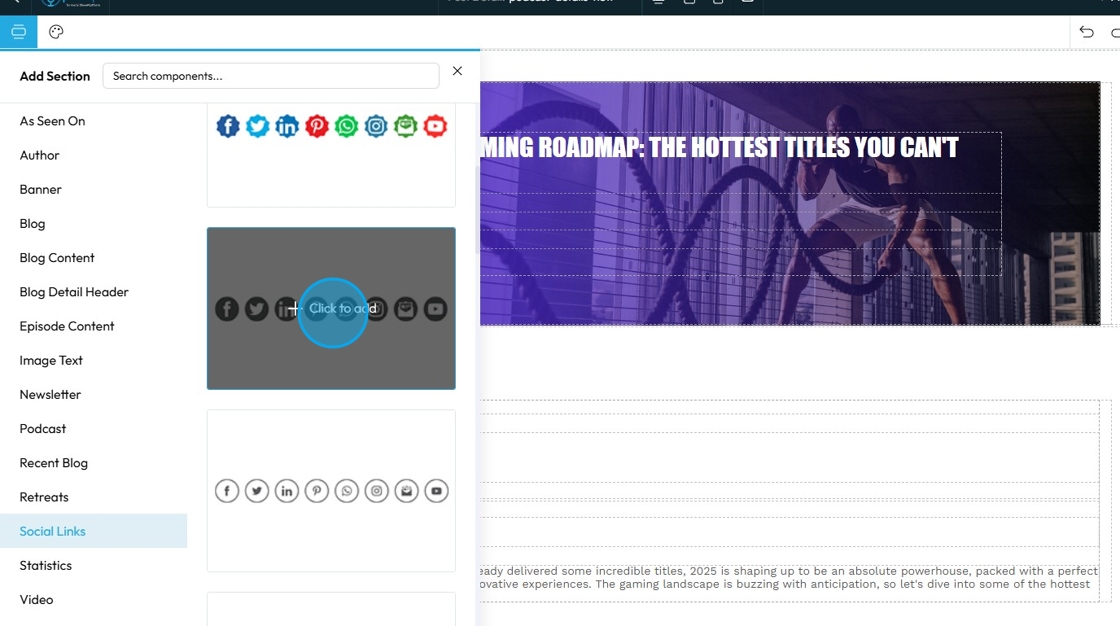Click the colored LinkedIn icon preview
Viewport: 1120px width, 626px height.
pyautogui.click(x=287, y=126)
